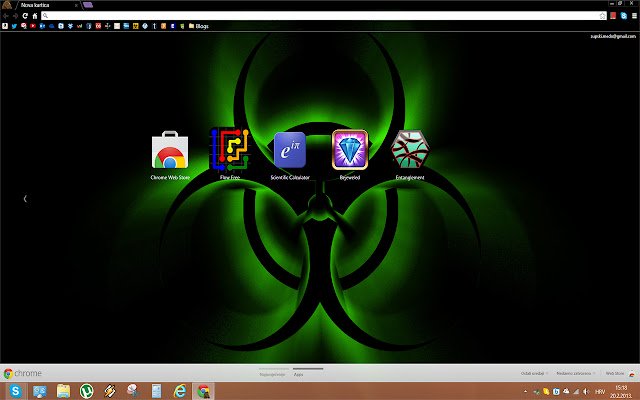Open uTorrent from the taskbar

coord(87,391)
